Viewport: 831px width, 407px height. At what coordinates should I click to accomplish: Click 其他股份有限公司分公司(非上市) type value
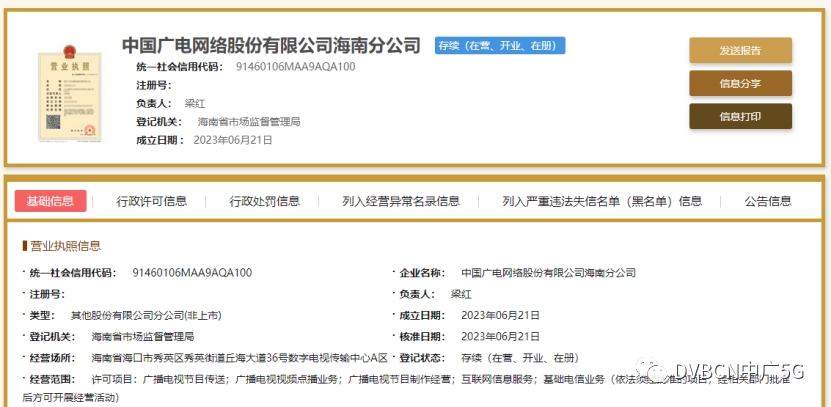(146, 315)
